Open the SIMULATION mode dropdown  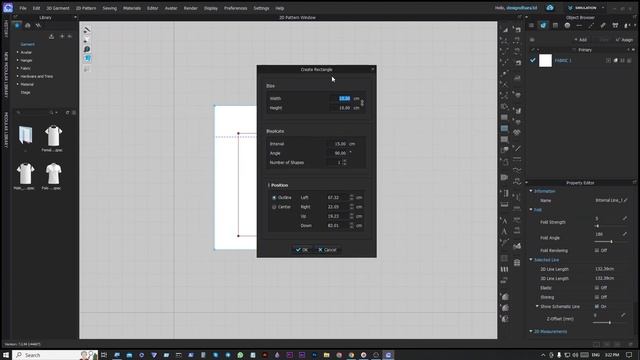point(586,8)
